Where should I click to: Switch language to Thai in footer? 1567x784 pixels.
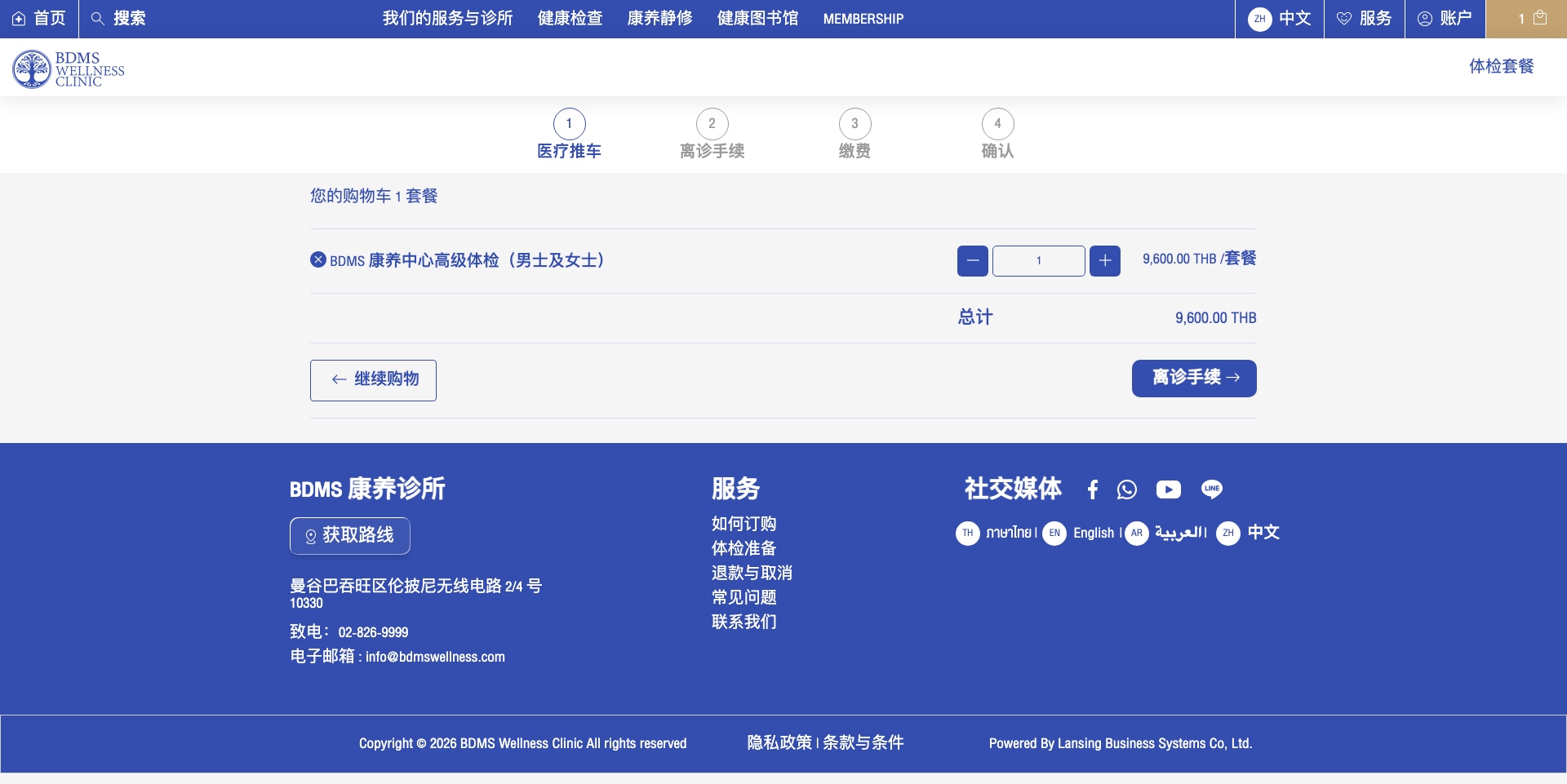[x=994, y=533]
